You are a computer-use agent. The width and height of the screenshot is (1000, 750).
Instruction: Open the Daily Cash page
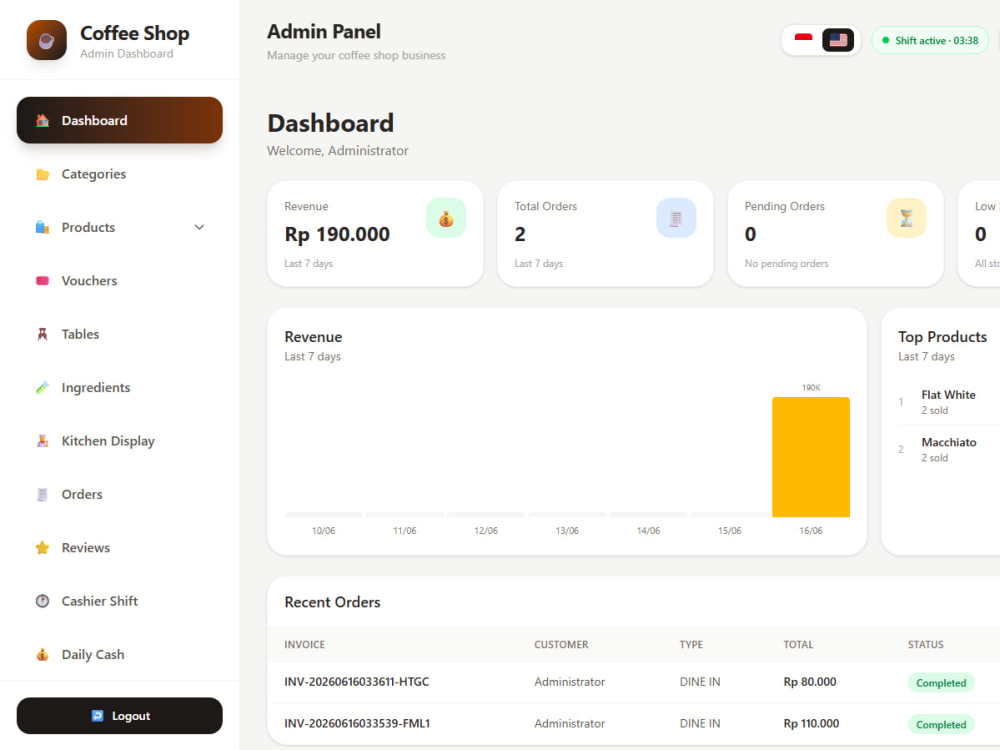119,654
